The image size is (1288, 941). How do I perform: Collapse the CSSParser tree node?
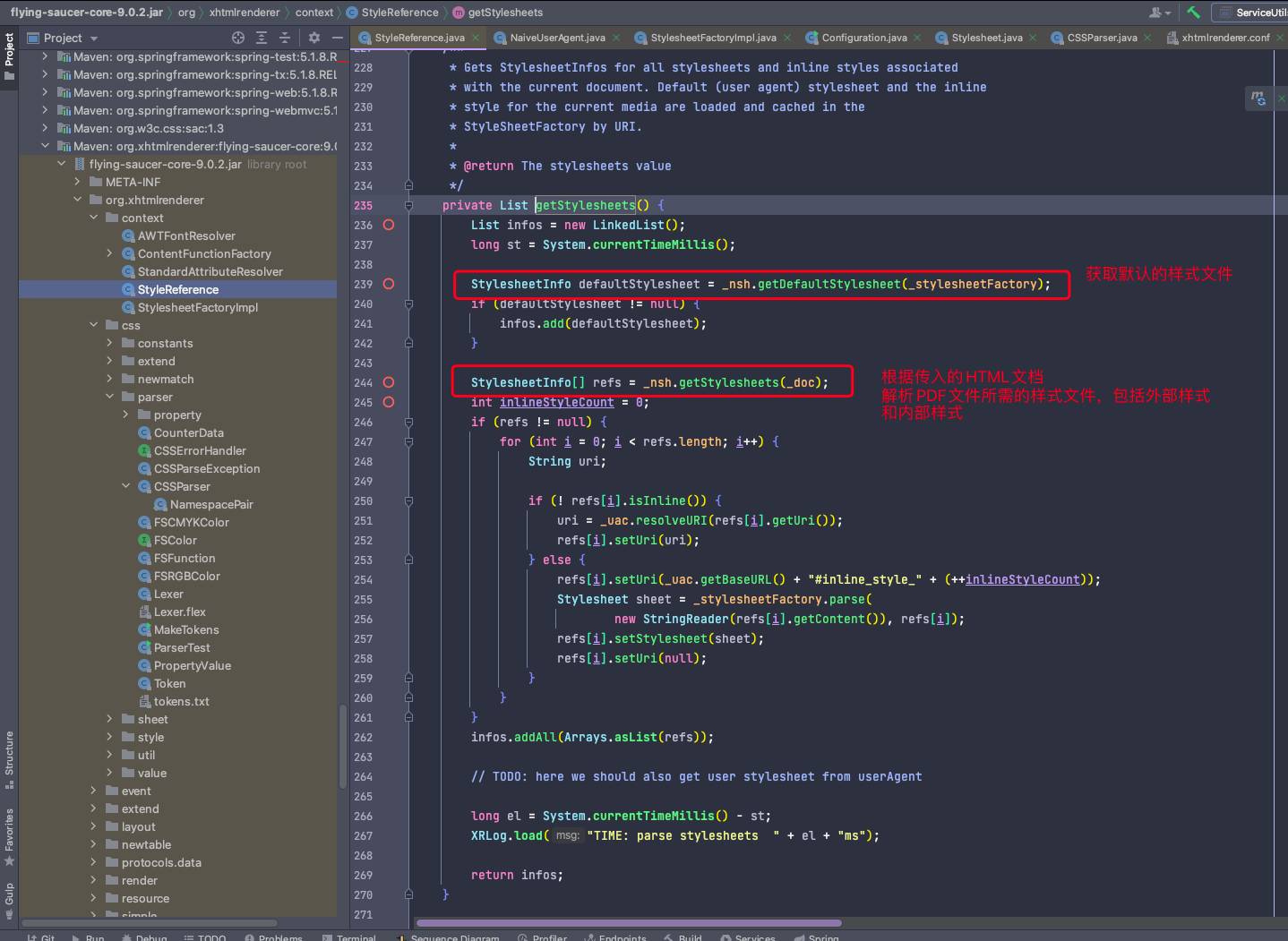click(126, 486)
